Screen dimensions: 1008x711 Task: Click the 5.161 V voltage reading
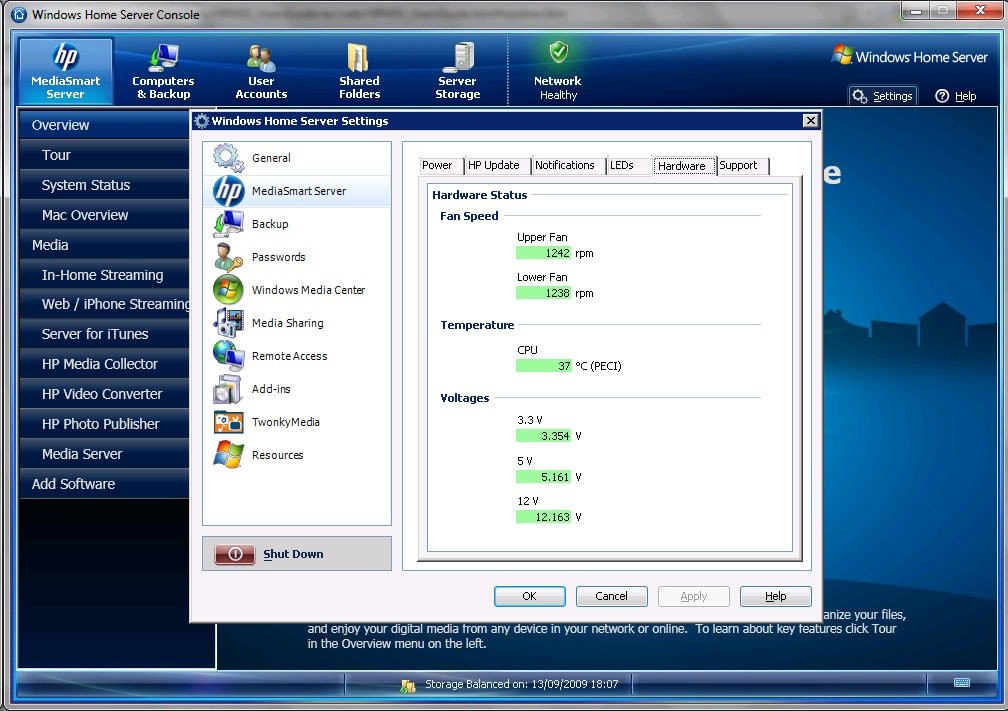(x=543, y=477)
